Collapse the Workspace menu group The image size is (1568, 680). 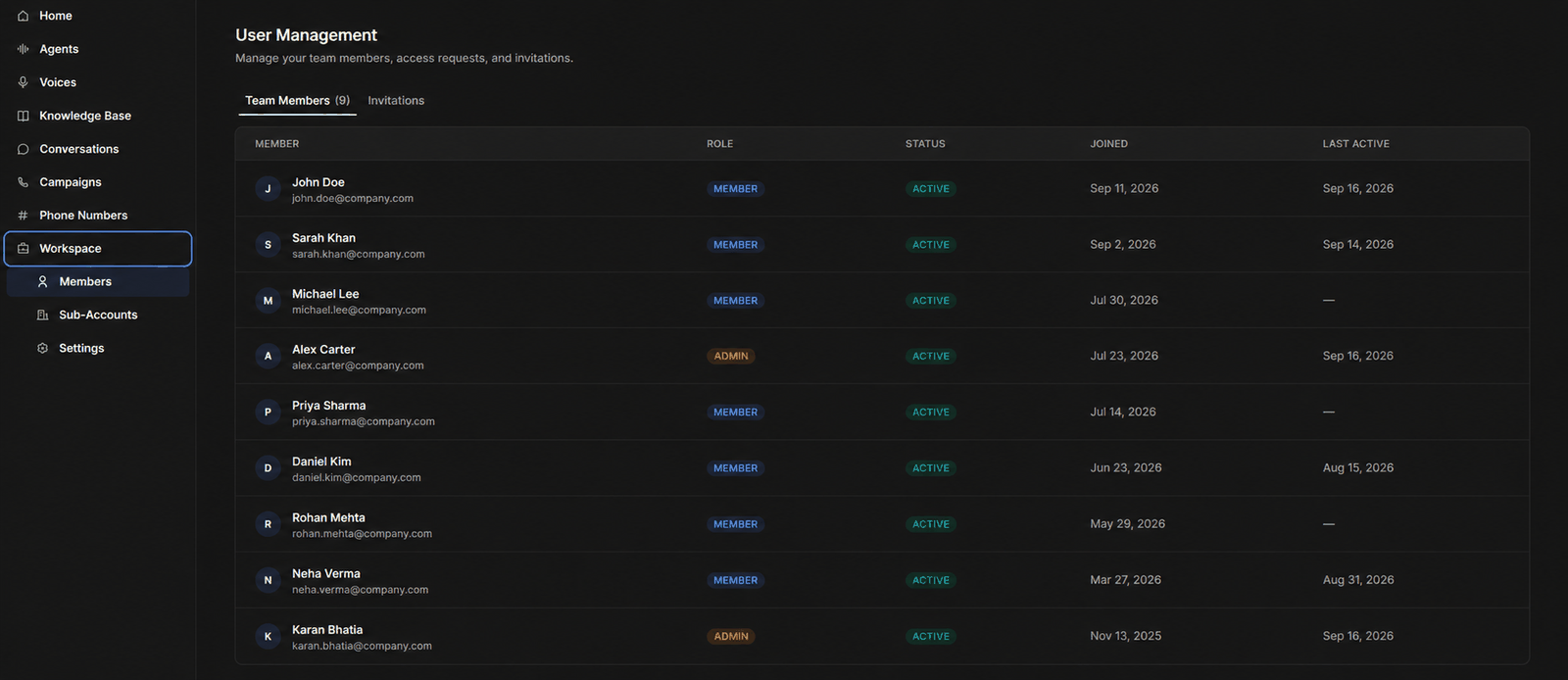[x=98, y=249]
